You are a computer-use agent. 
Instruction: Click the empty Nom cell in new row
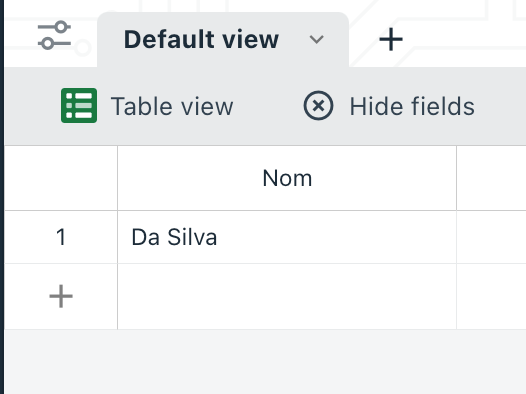pyautogui.click(x=287, y=296)
